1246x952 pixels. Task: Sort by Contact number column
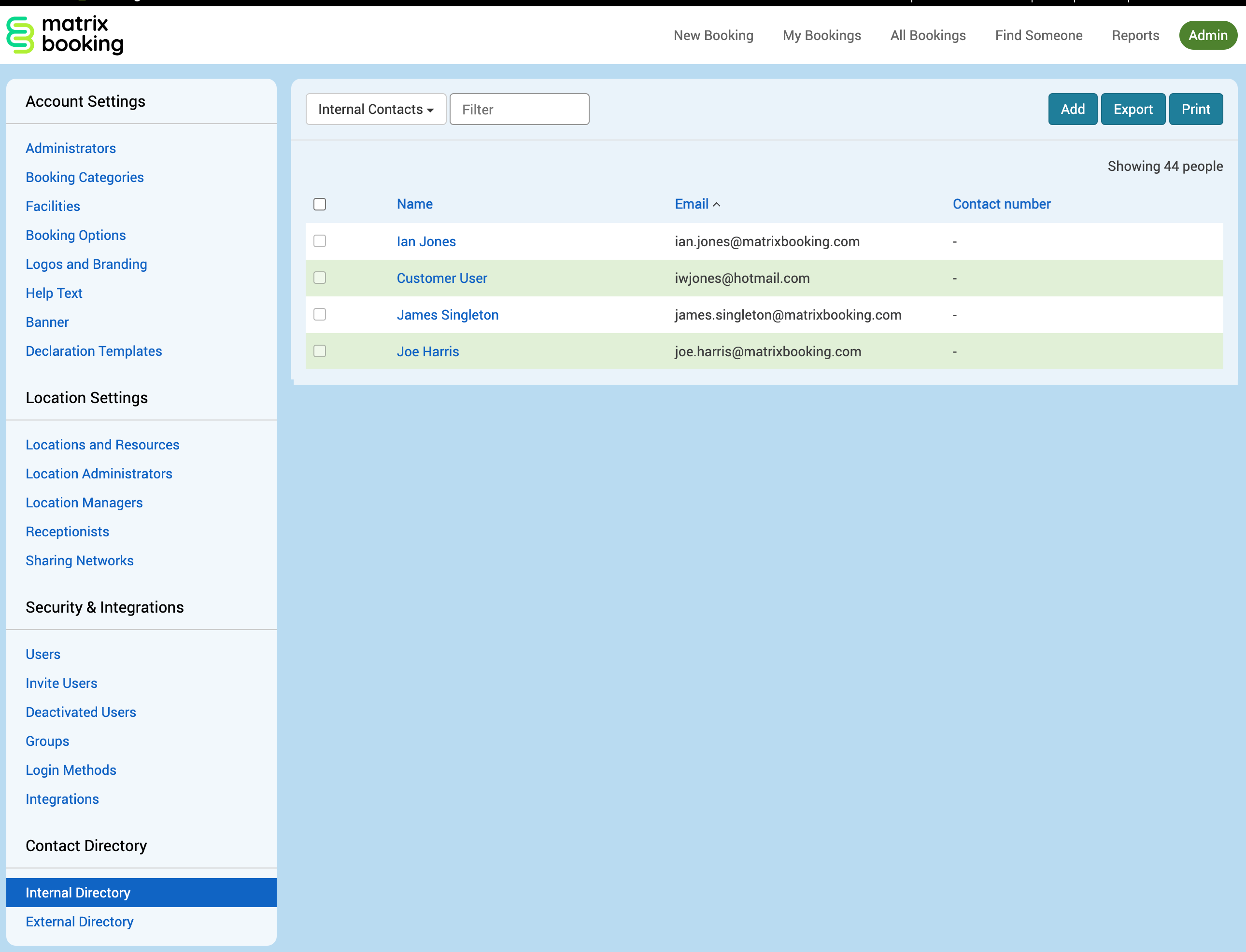click(1001, 204)
